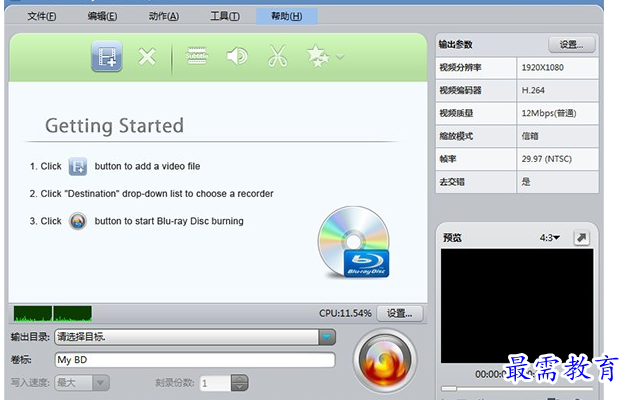This screenshot has height=400, width=627.
Task: Click the 29.97 (NTSC) frame rate value
Action: coord(557,159)
